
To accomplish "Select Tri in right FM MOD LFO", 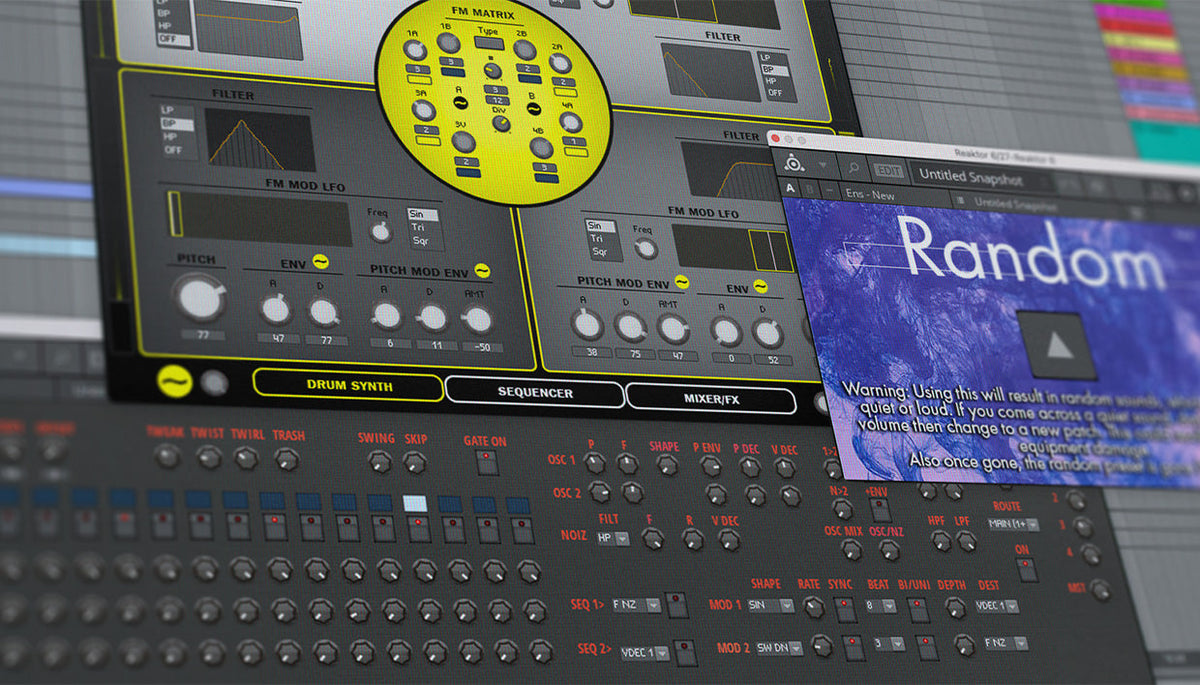I will pos(600,239).
